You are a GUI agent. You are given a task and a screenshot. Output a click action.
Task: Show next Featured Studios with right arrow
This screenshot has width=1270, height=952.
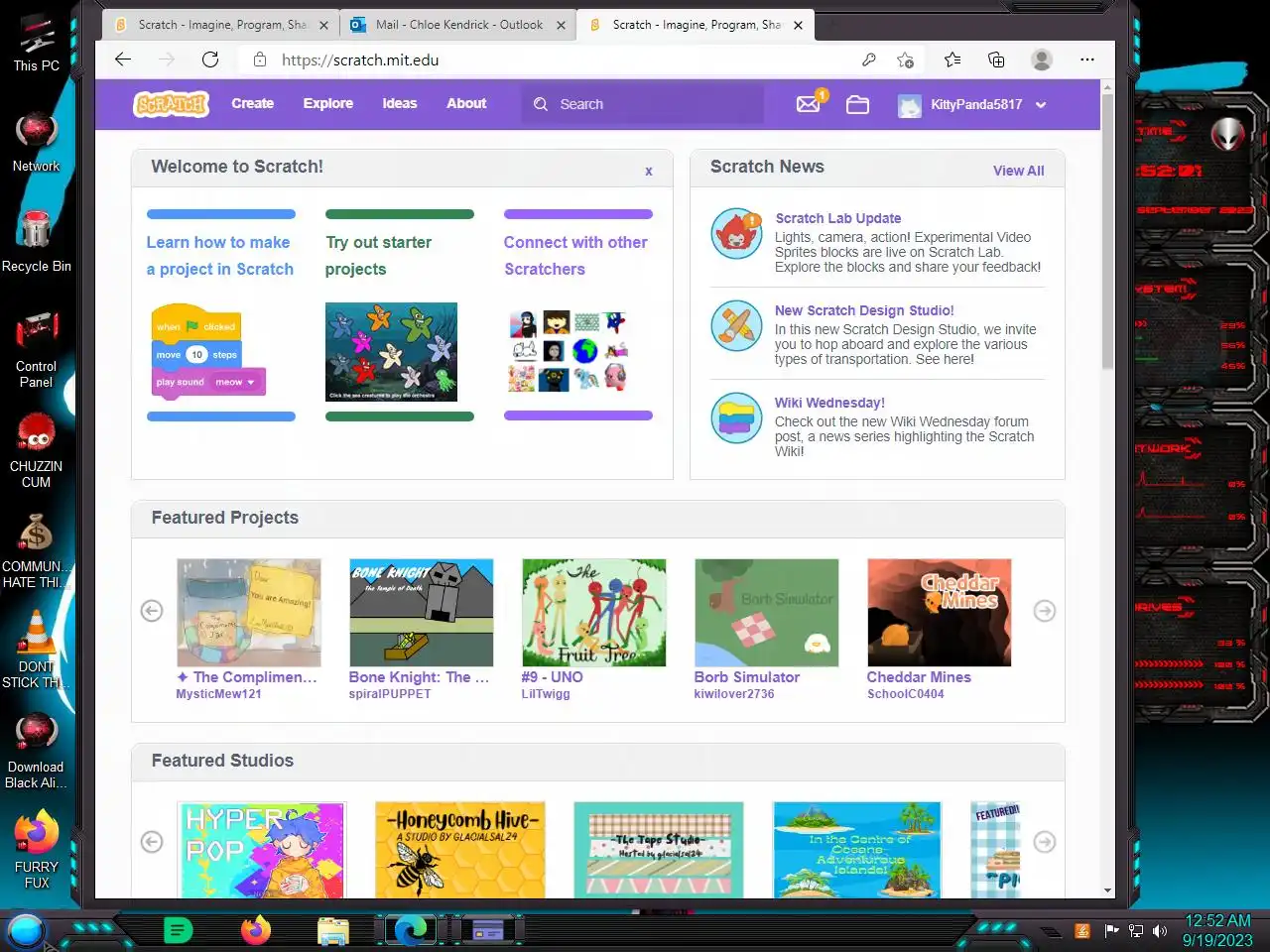pyautogui.click(x=1045, y=842)
